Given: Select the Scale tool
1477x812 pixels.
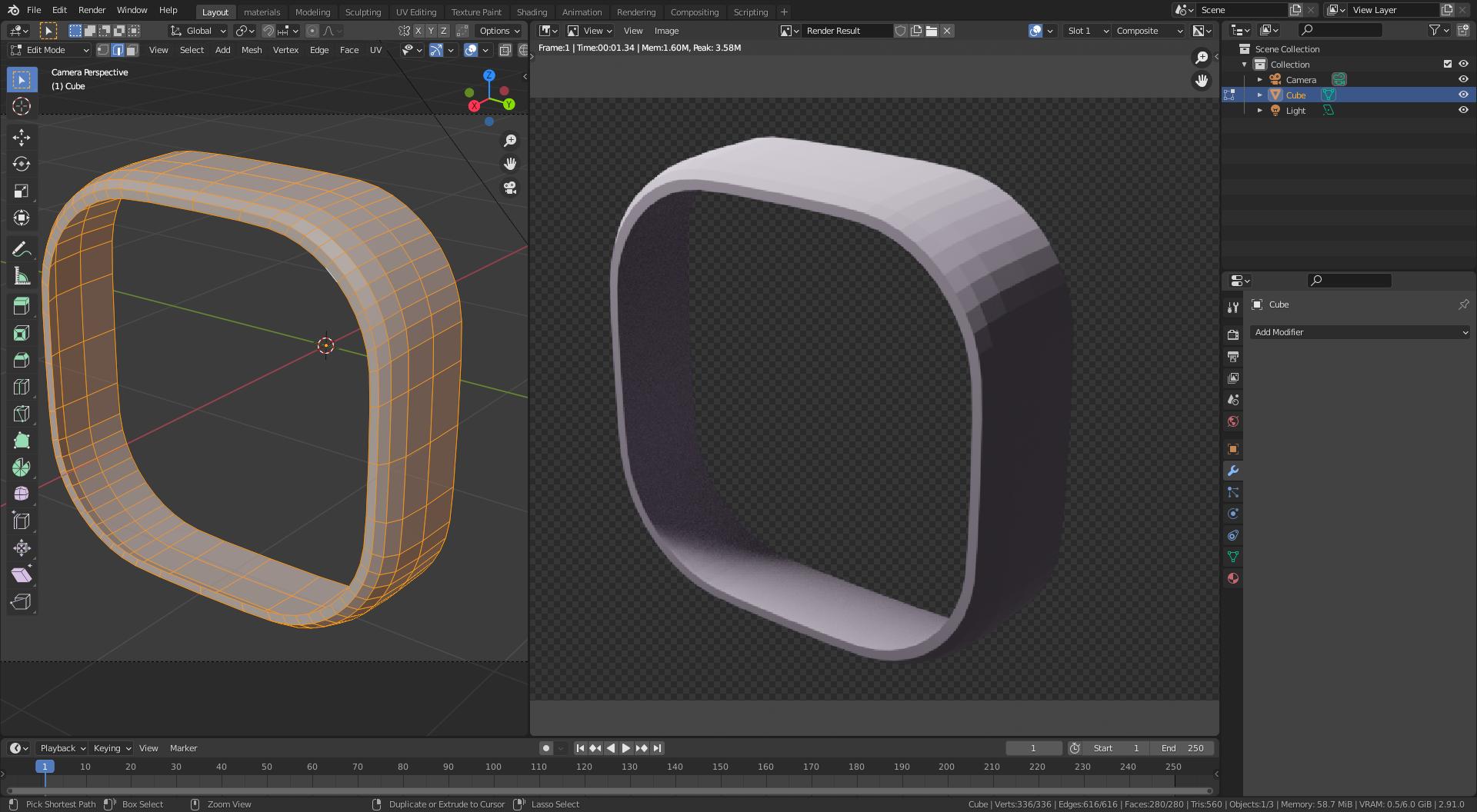Looking at the screenshot, I should click(x=22, y=191).
